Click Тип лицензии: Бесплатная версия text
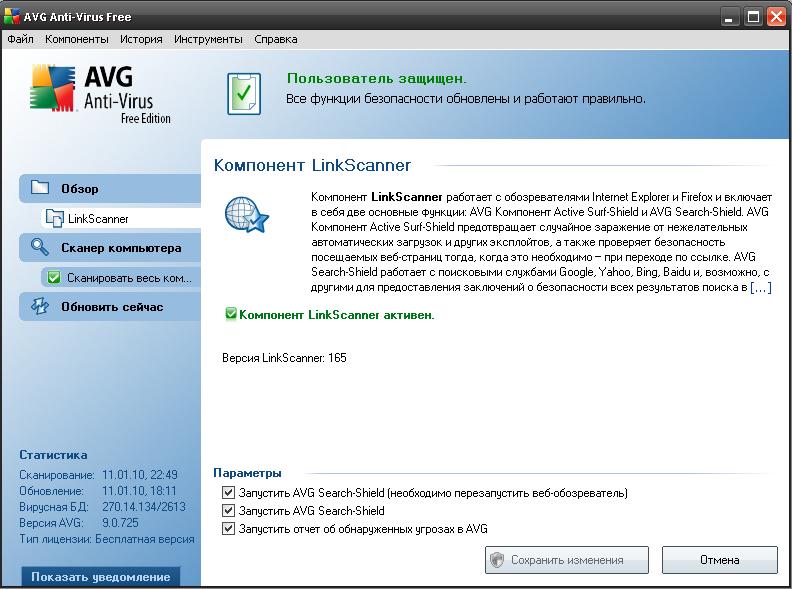Viewport: 792px width, 589px height. click(107, 539)
